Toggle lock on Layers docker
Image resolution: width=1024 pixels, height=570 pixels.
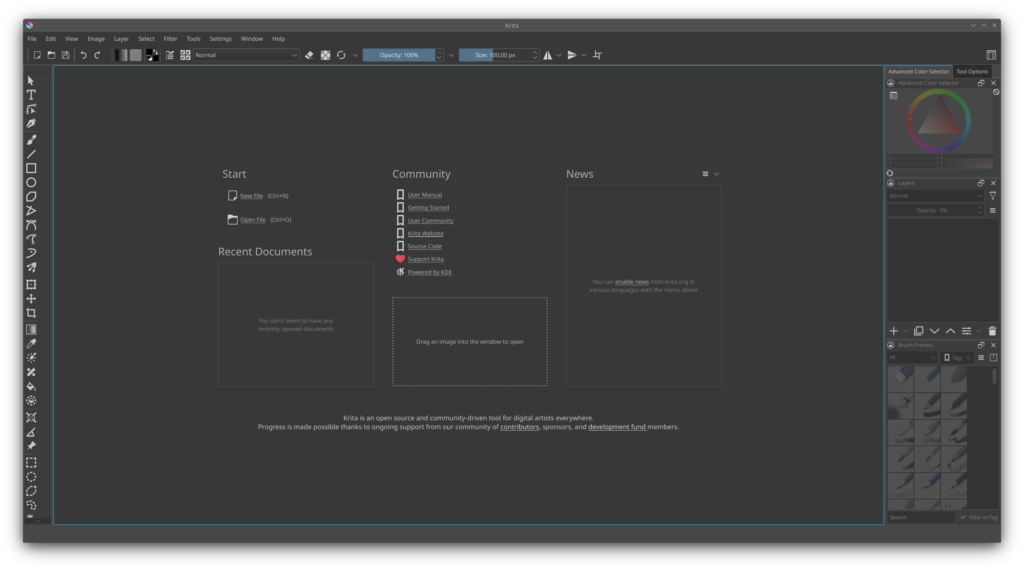891,183
